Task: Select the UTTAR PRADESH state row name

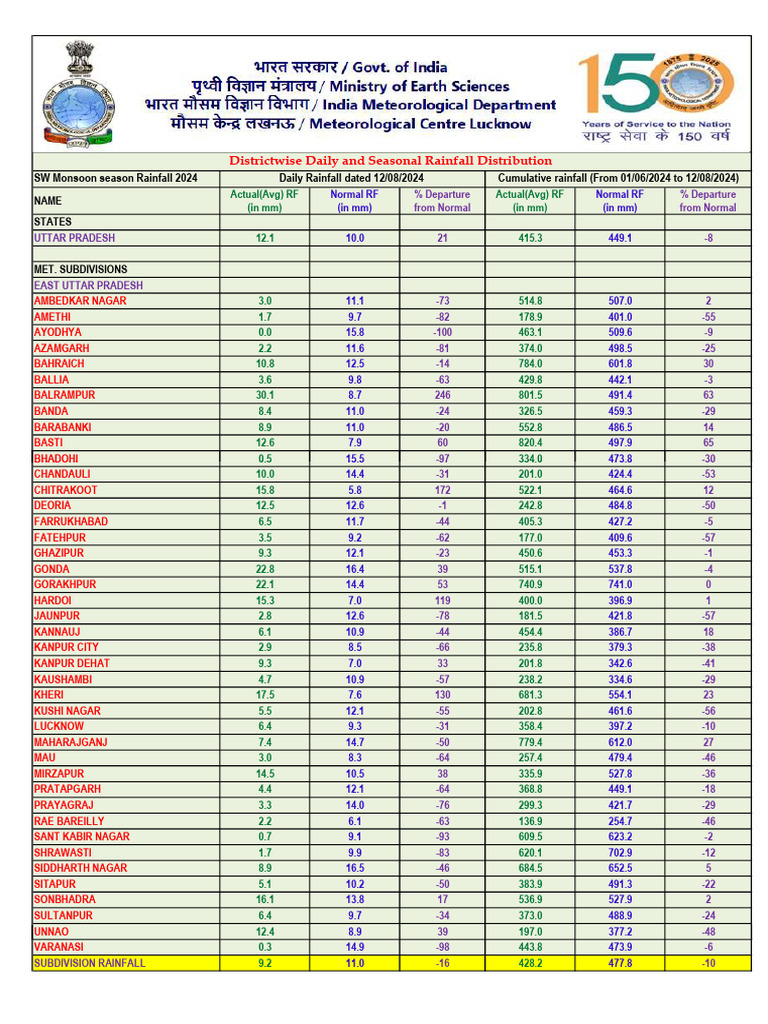Action: pos(74,238)
